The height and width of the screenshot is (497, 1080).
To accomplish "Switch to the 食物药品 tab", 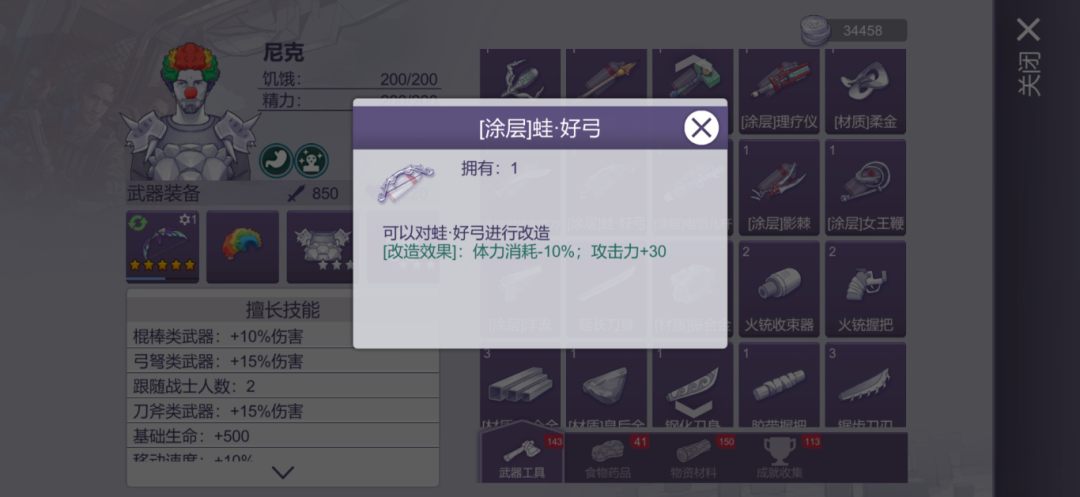I will coord(608,456).
